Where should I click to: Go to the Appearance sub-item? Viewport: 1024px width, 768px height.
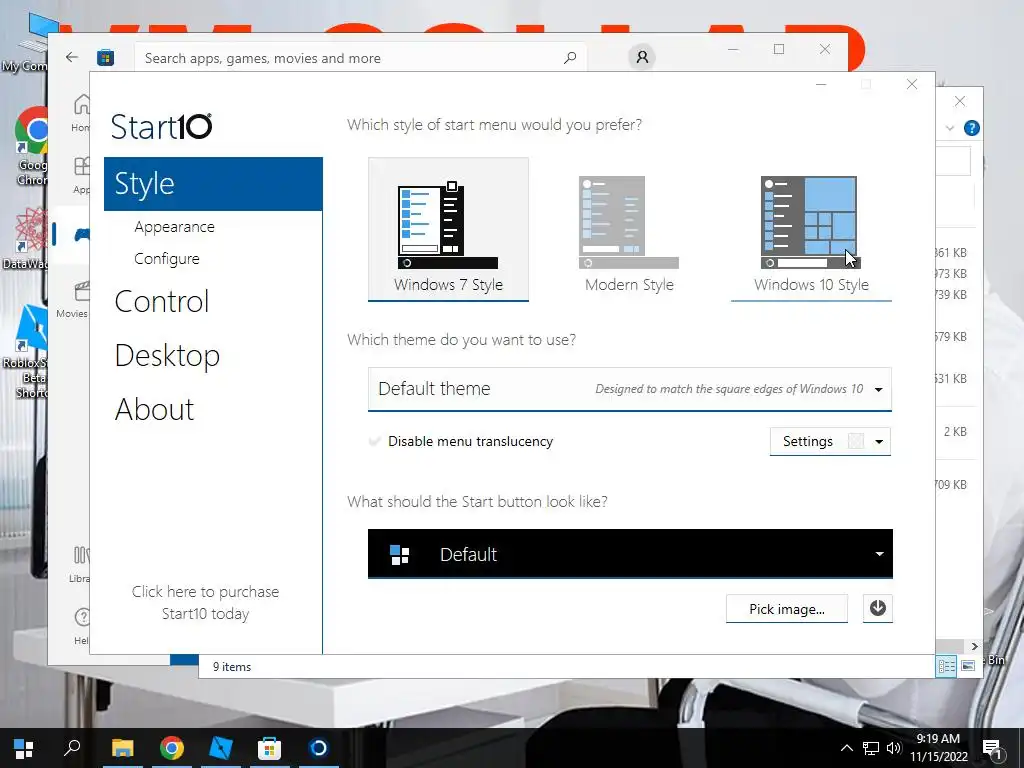tap(174, 227)
